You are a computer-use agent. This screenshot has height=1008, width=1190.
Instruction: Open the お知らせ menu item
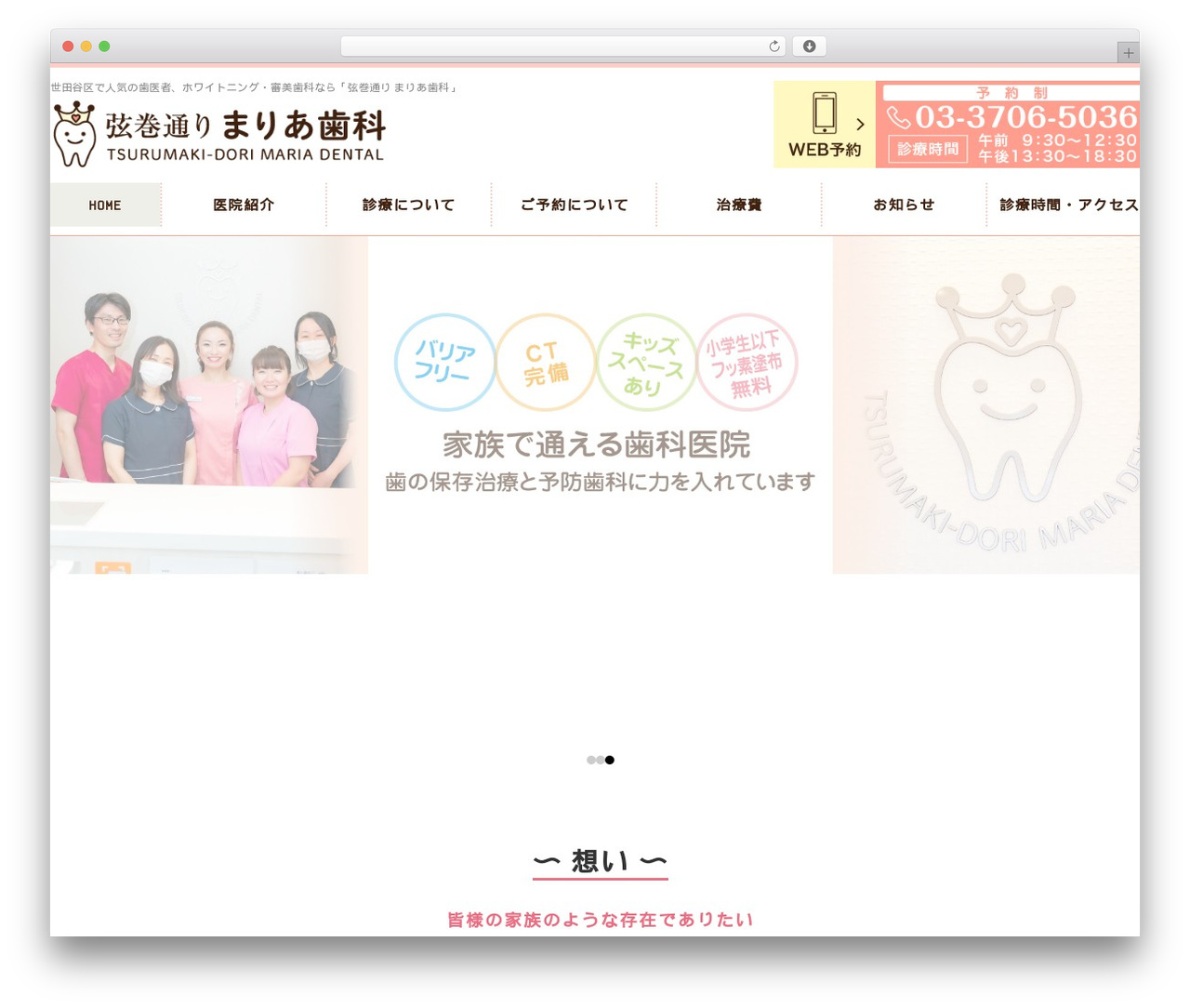904,205
